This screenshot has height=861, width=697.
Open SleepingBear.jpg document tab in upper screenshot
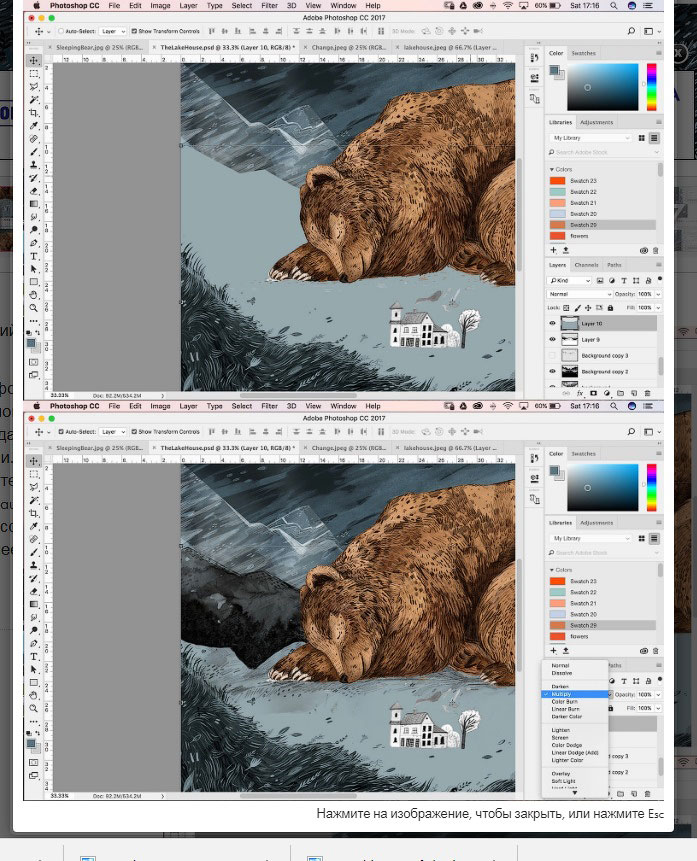pyautogui.click(x=99, y=48)
